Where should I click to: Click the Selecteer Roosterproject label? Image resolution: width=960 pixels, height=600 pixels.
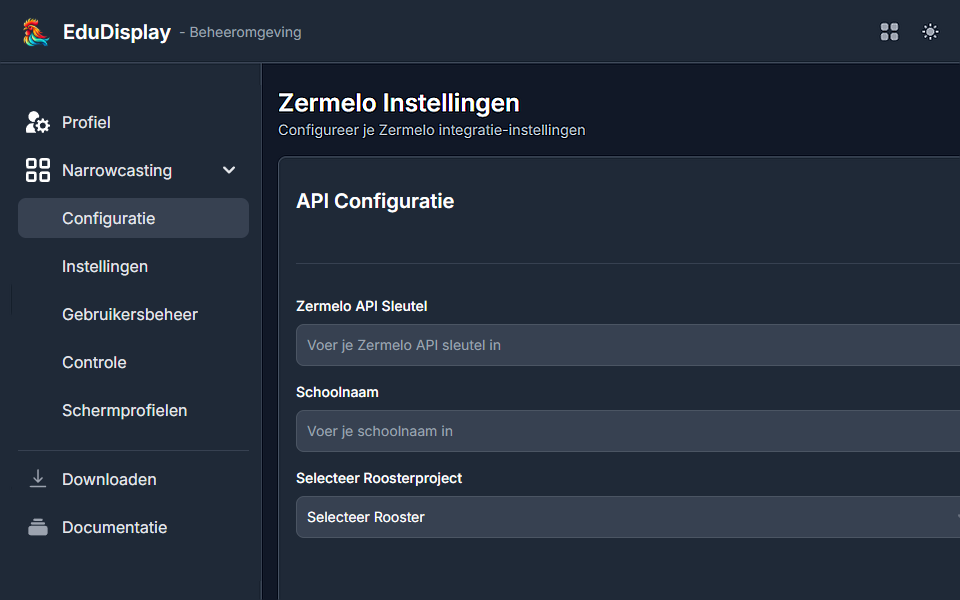[x=379, y=478]
